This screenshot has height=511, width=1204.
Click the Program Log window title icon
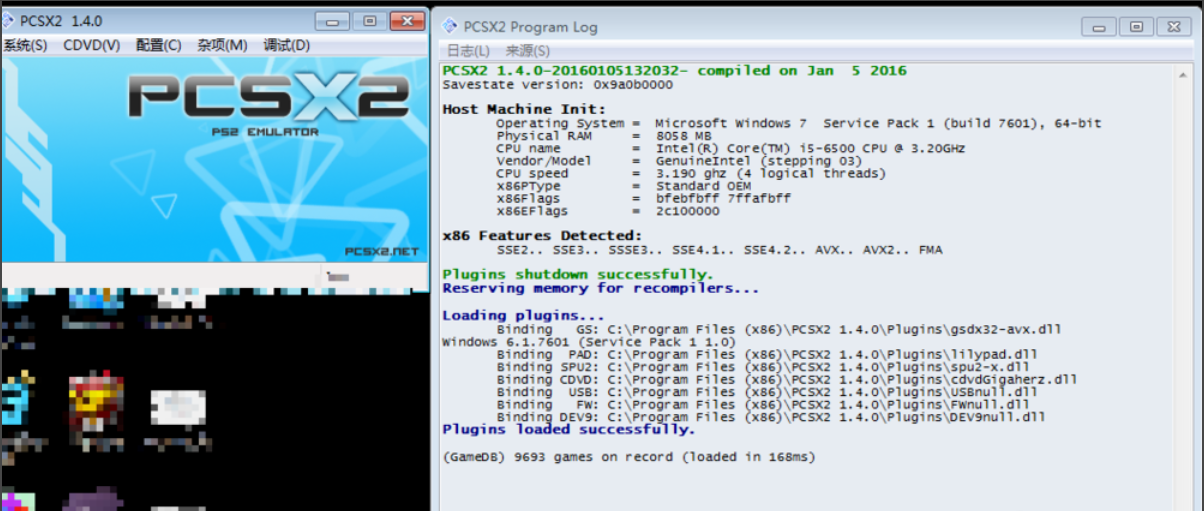click(x=450, y=26)
